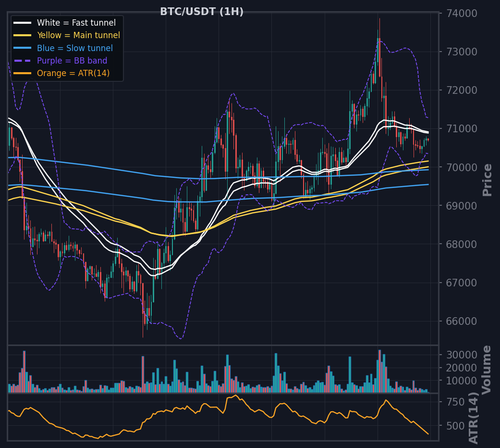The image size is (500, 448).
Task: Click legend entry 'Purple = BB band'
Action: (x=72, y=61)
